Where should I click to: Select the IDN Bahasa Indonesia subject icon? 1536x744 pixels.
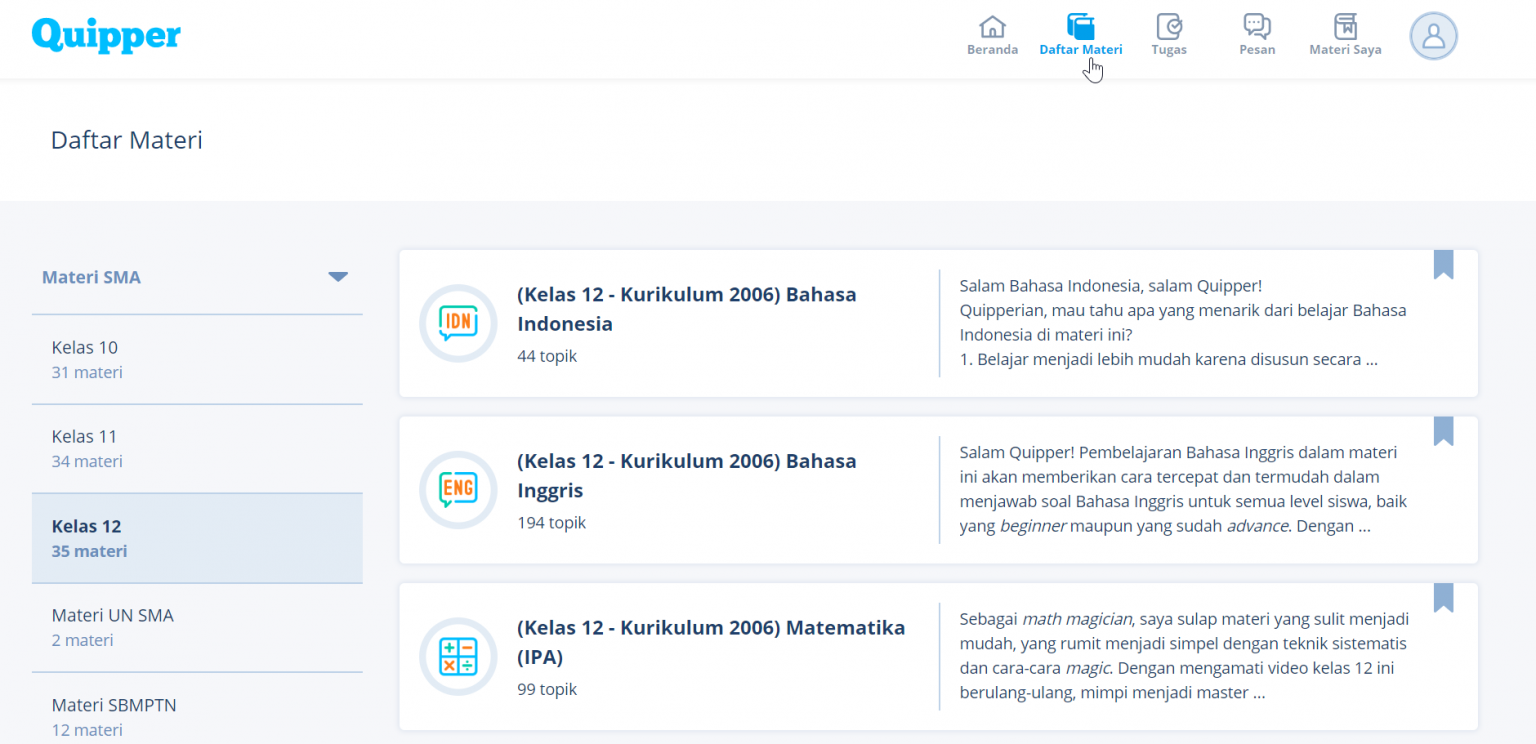coord(458,323)
